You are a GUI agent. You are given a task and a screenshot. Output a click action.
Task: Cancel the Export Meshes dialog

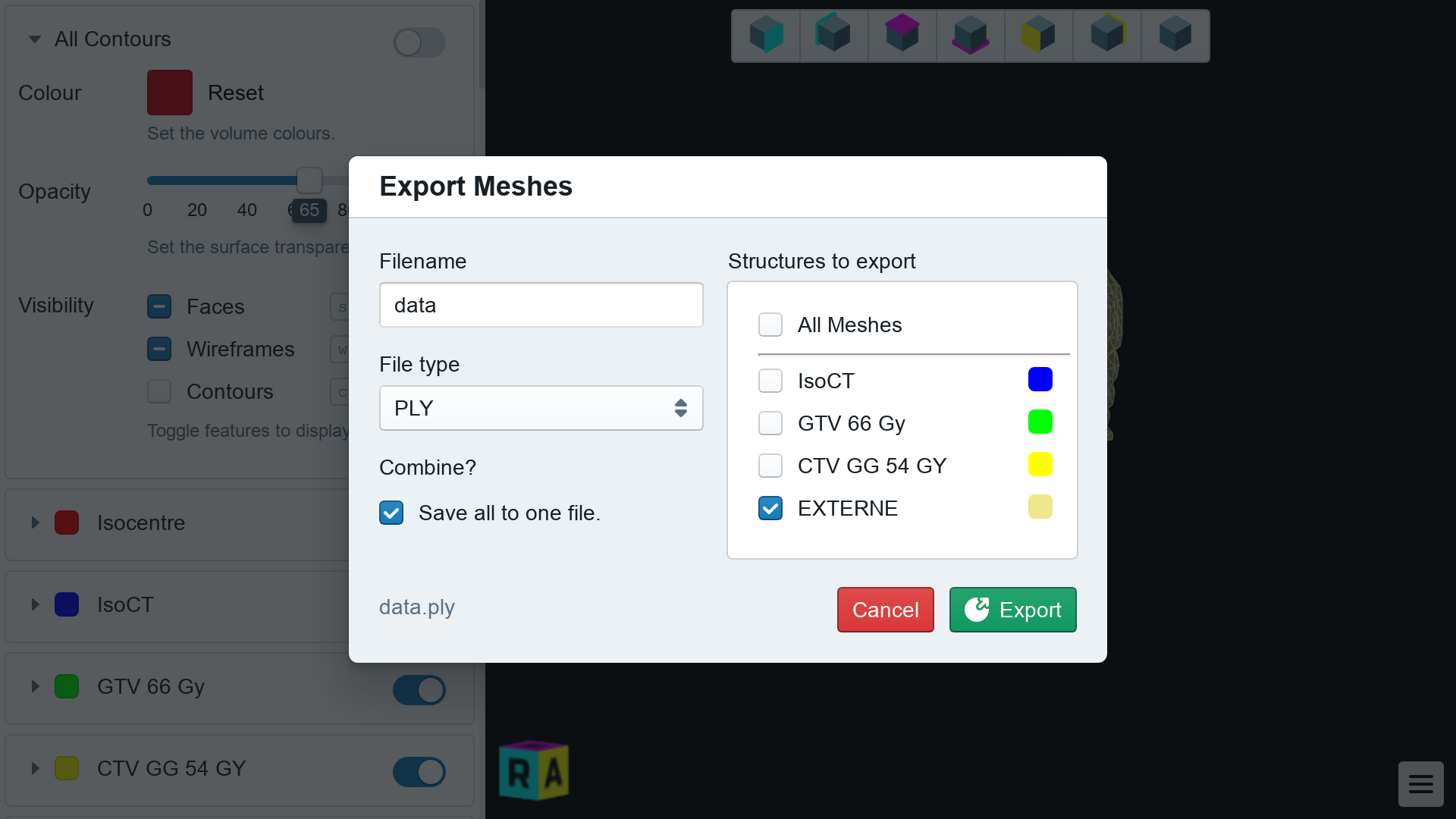click(885, 610)
